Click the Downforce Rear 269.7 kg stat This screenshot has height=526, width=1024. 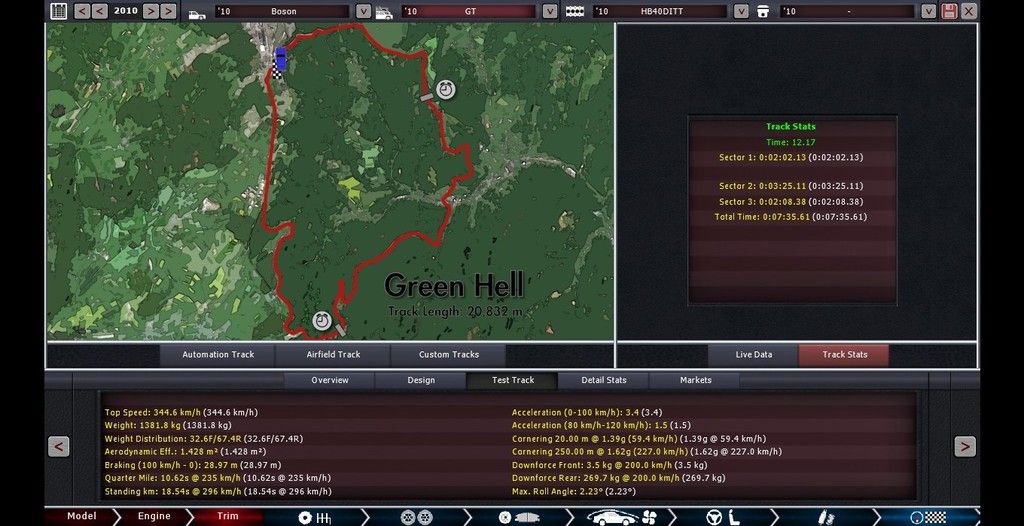618,478
